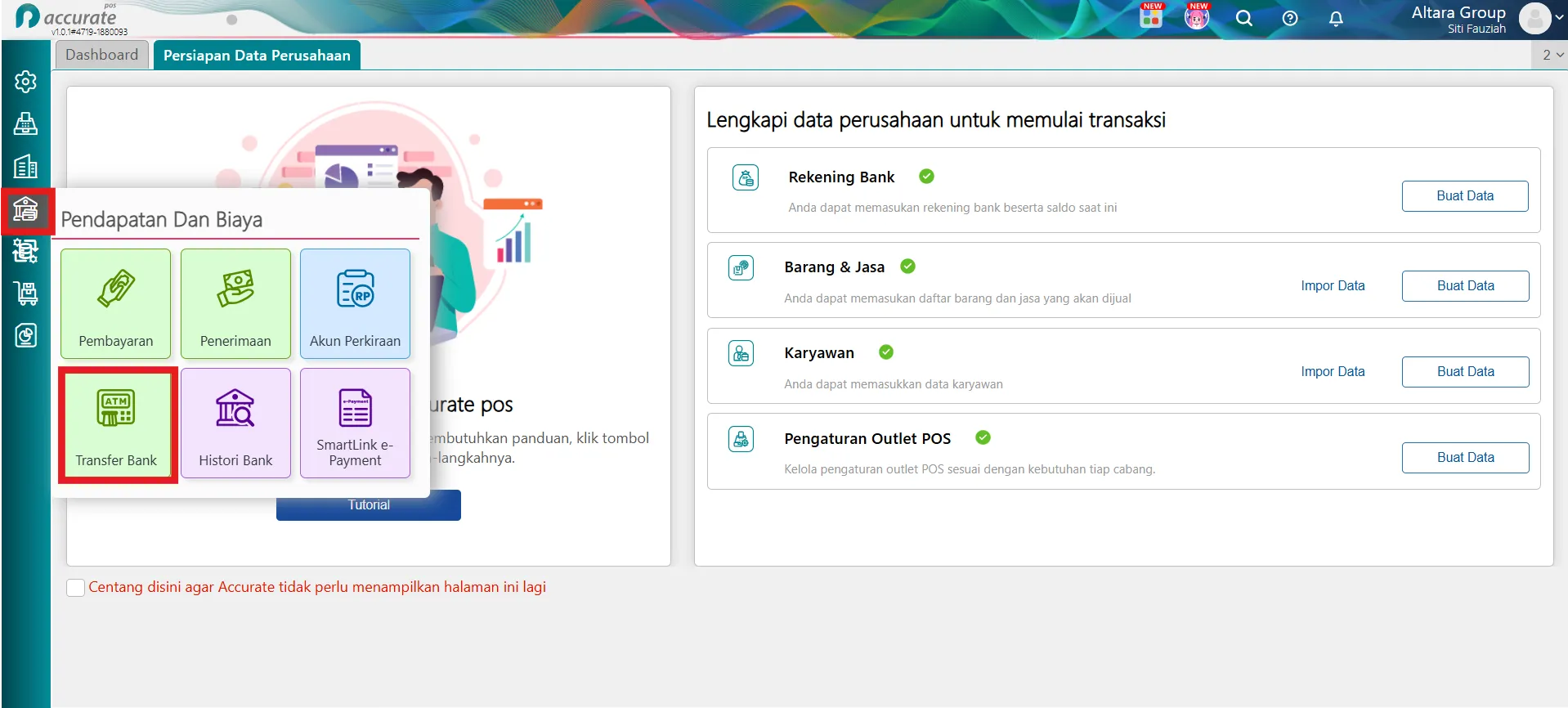Open the Settings gear in sidebar

point(25,82)
